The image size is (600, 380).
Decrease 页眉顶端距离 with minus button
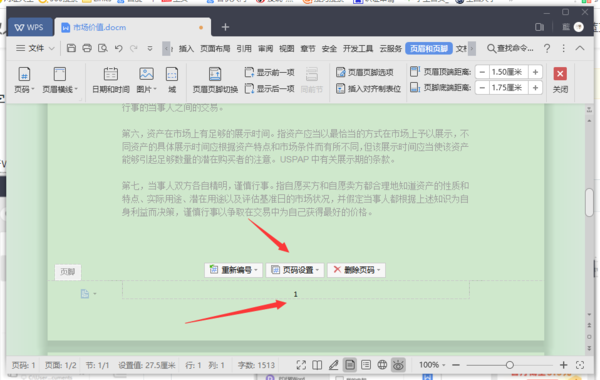pos(482,72)
